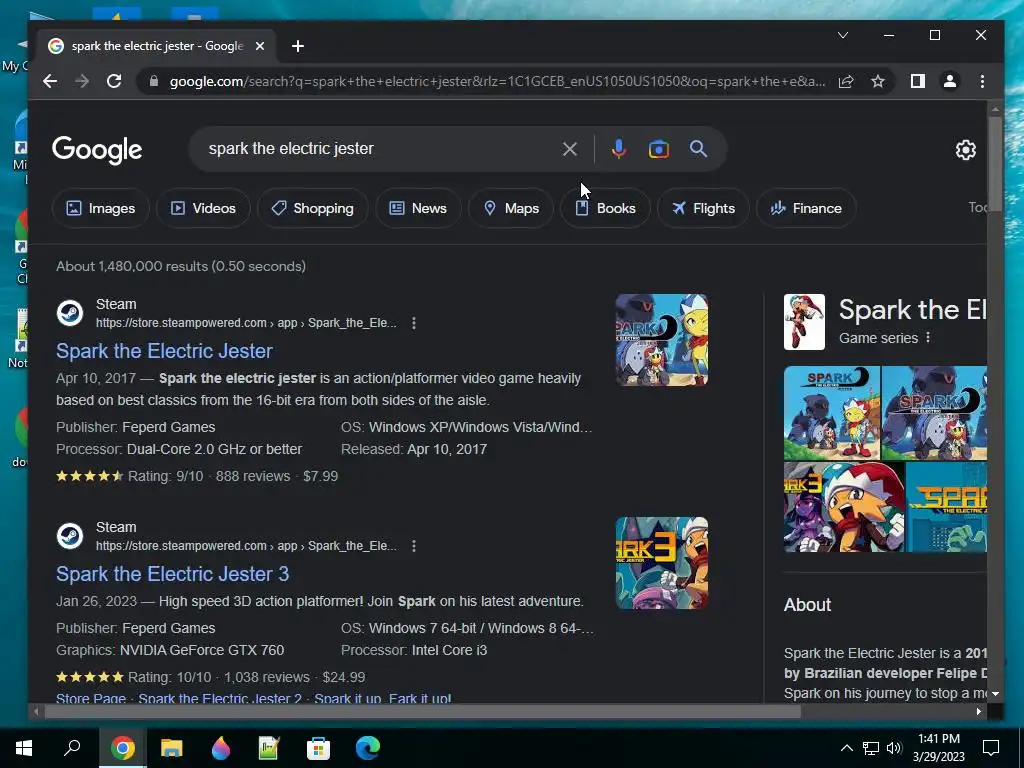Switch to News results

coord(418,208)
